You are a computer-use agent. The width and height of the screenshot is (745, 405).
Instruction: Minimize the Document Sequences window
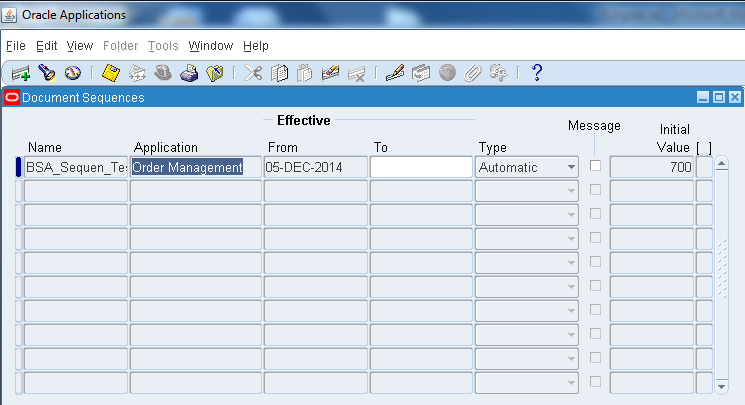click(703, 97)
